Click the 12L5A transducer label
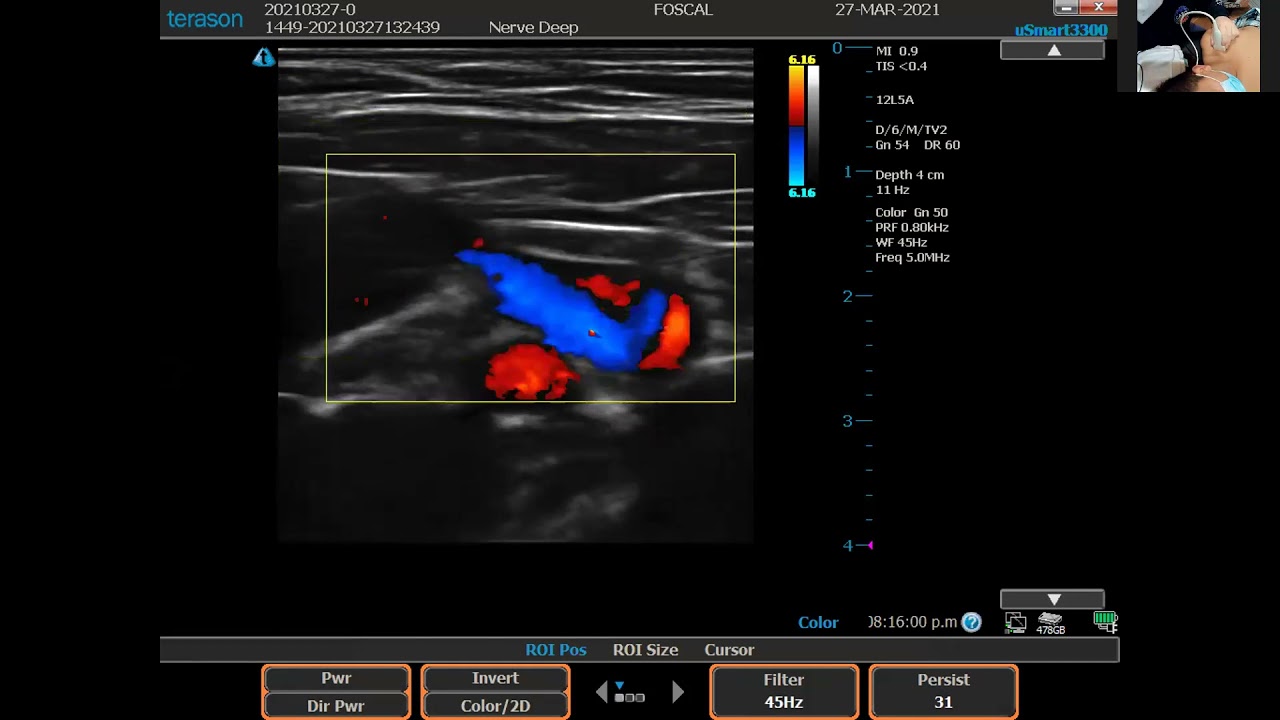 894,100
